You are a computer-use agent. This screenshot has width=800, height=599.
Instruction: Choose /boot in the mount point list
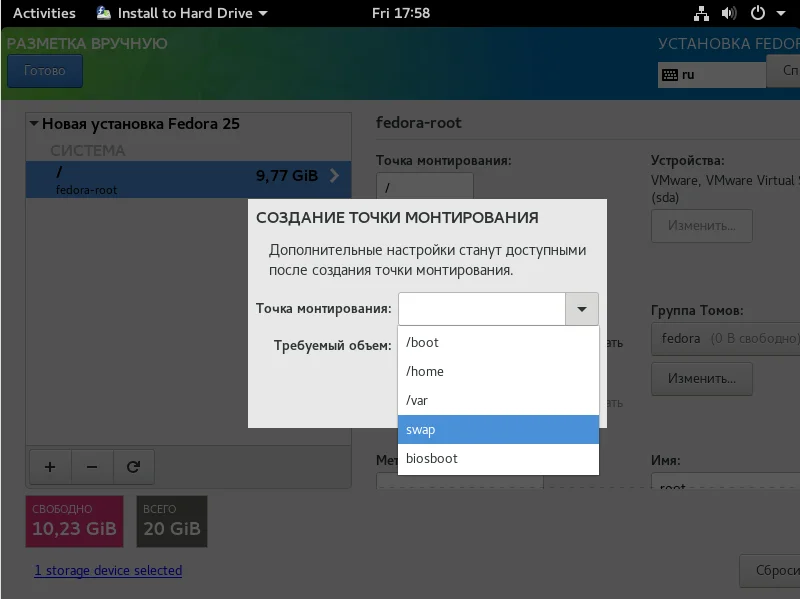(498, 342)
